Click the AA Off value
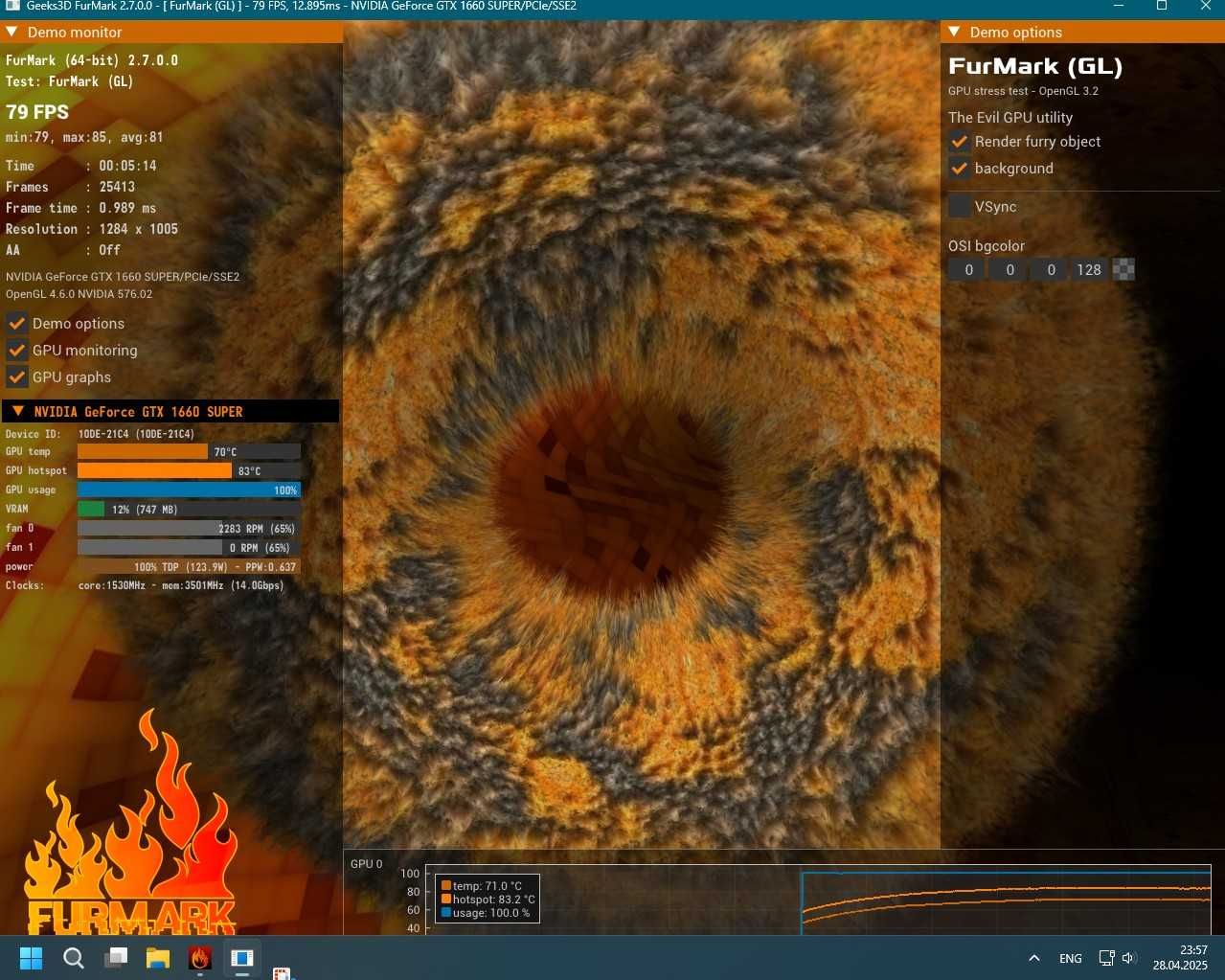The height and width of the screenshot is (980, 1225). click(109, 250)
